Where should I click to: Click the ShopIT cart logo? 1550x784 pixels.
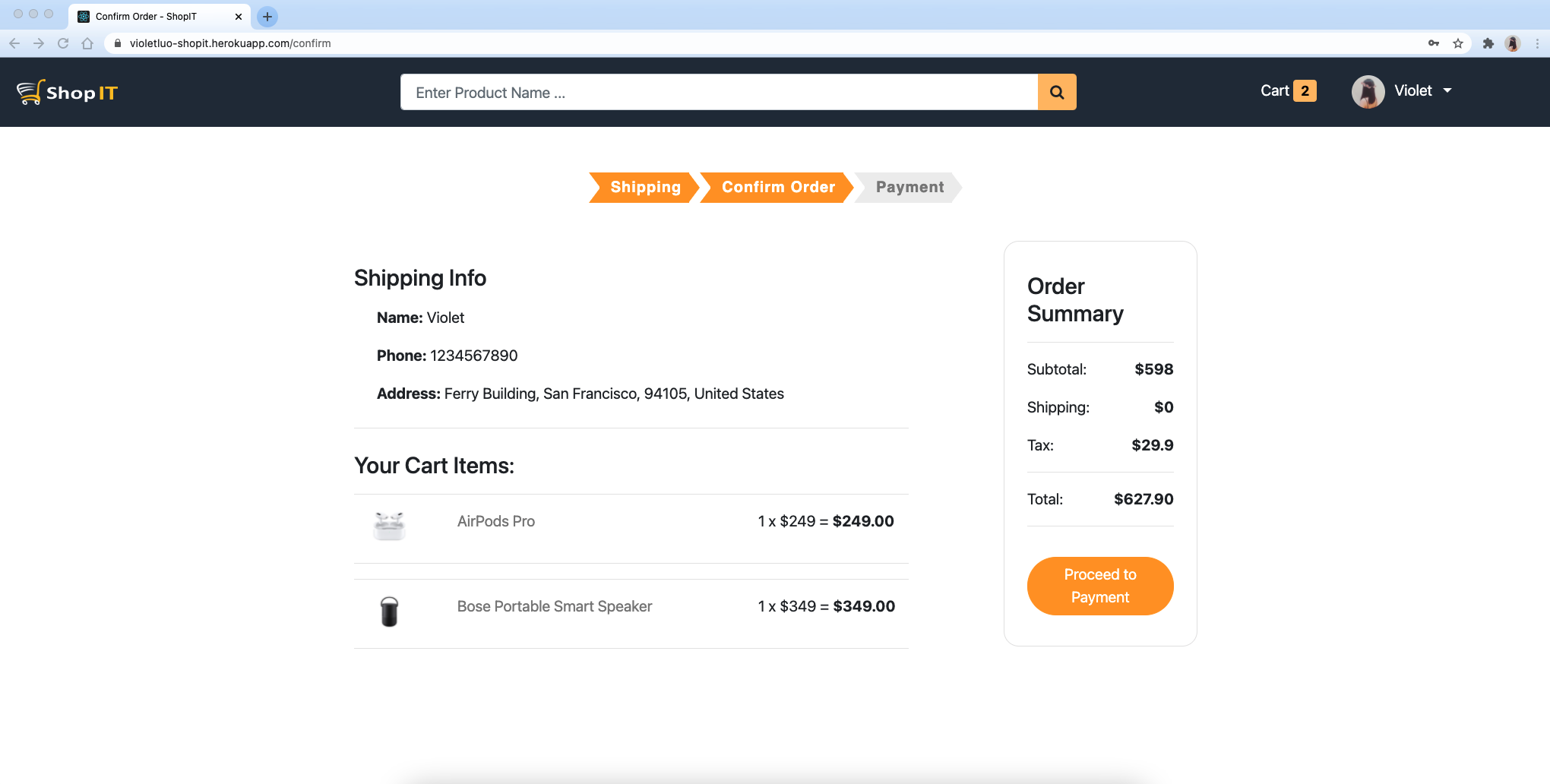tap(67, 92)
